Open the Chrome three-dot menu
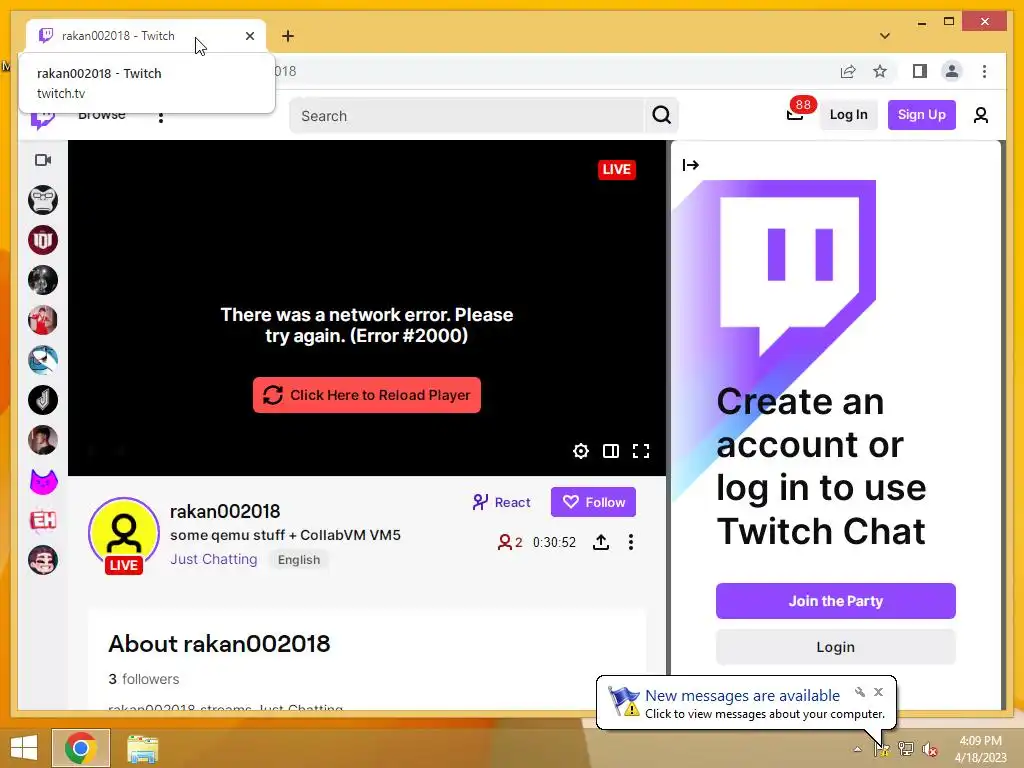Viewport: 1024px width, 768px height. (984, 71)
